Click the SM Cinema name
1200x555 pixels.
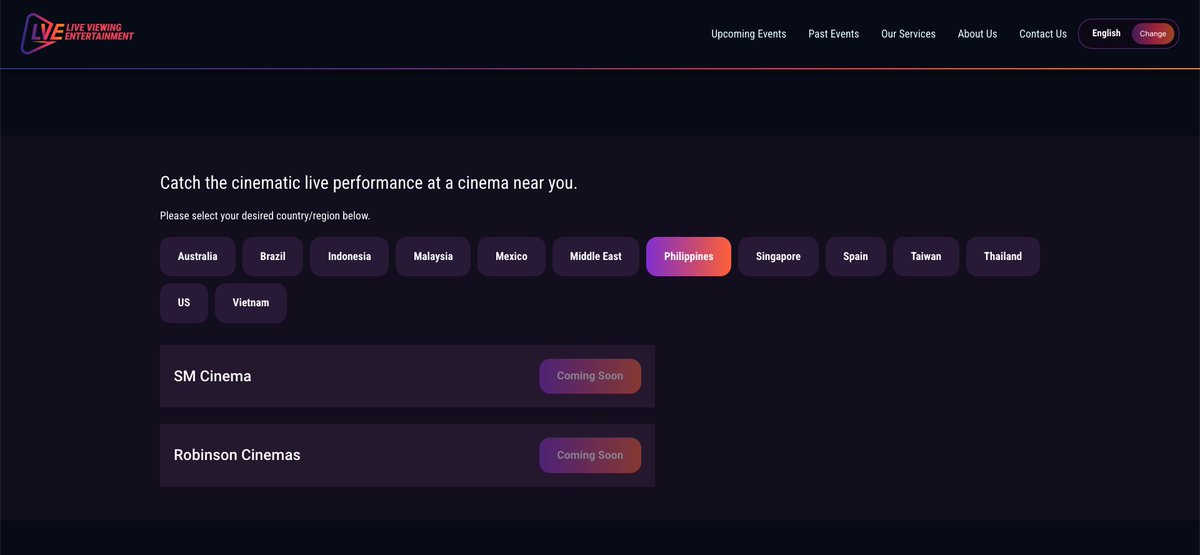click(212, 376)
